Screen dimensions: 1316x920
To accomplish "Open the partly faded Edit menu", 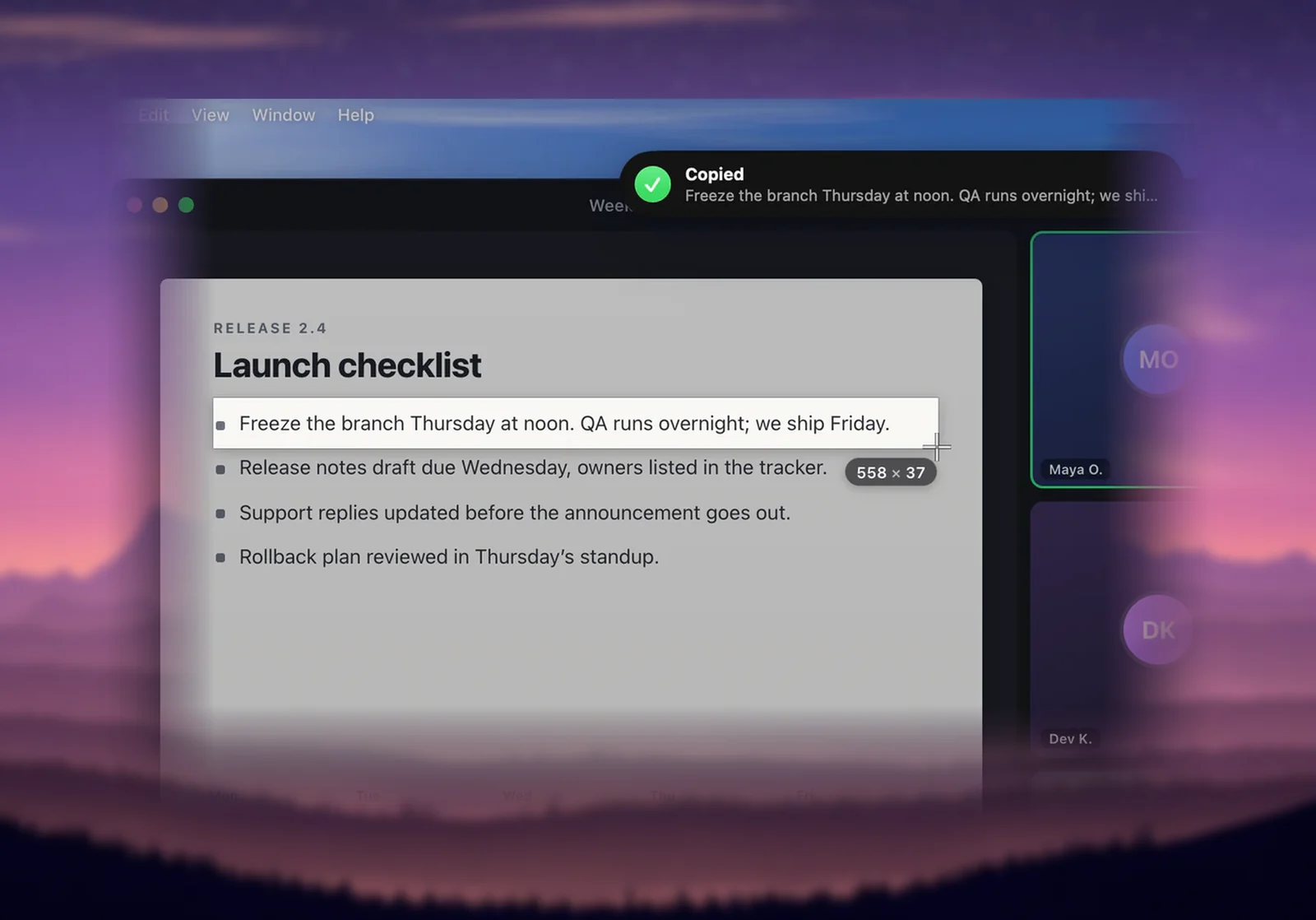I will [154, 115].
